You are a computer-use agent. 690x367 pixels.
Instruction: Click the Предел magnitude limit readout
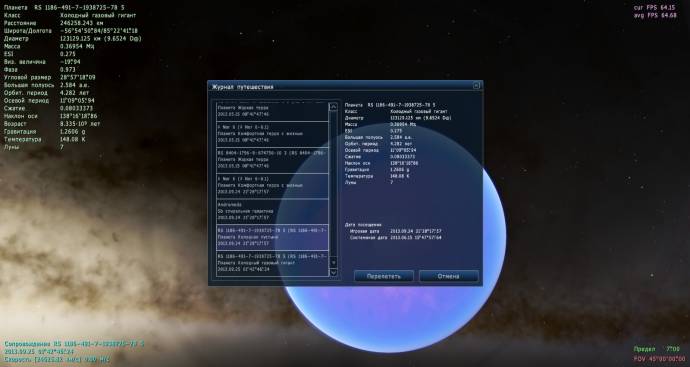pyautogui.click(x=657, y=349)
